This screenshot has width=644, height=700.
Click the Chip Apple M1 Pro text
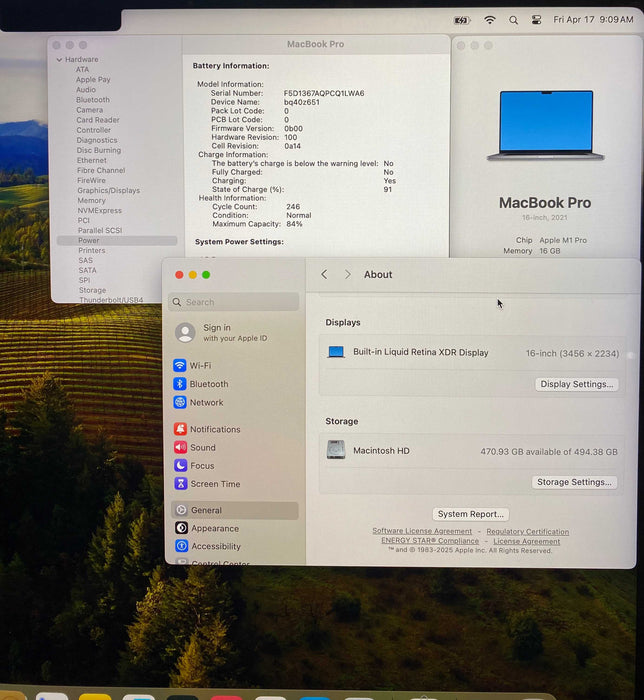551,240
